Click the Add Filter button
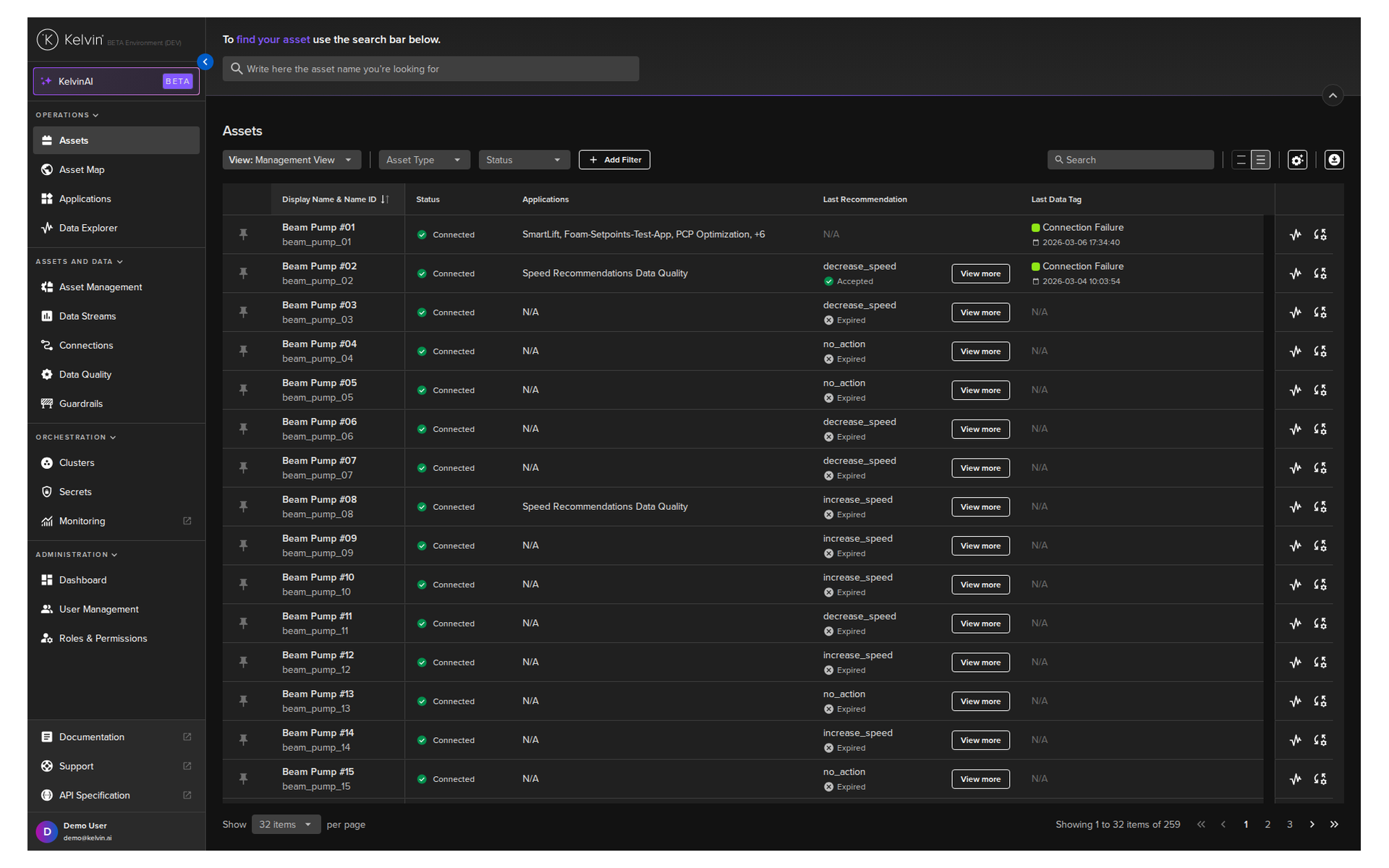 (x=613, y=160)
